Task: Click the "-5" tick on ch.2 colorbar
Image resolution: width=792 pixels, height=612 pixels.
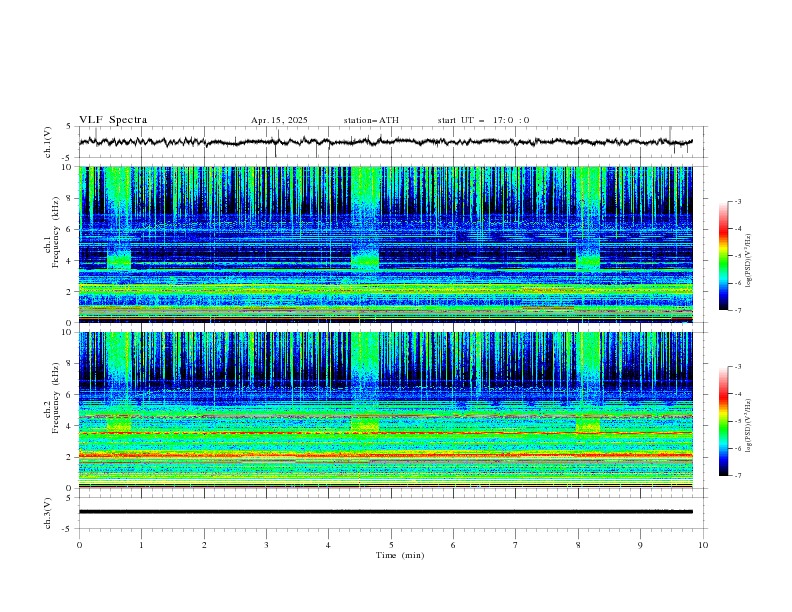Action: [x=738, y=421]
